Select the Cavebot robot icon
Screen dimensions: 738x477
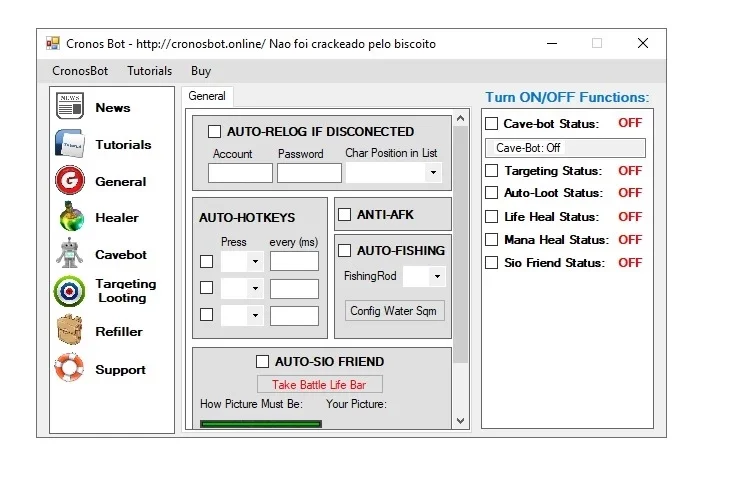(69, 253)
